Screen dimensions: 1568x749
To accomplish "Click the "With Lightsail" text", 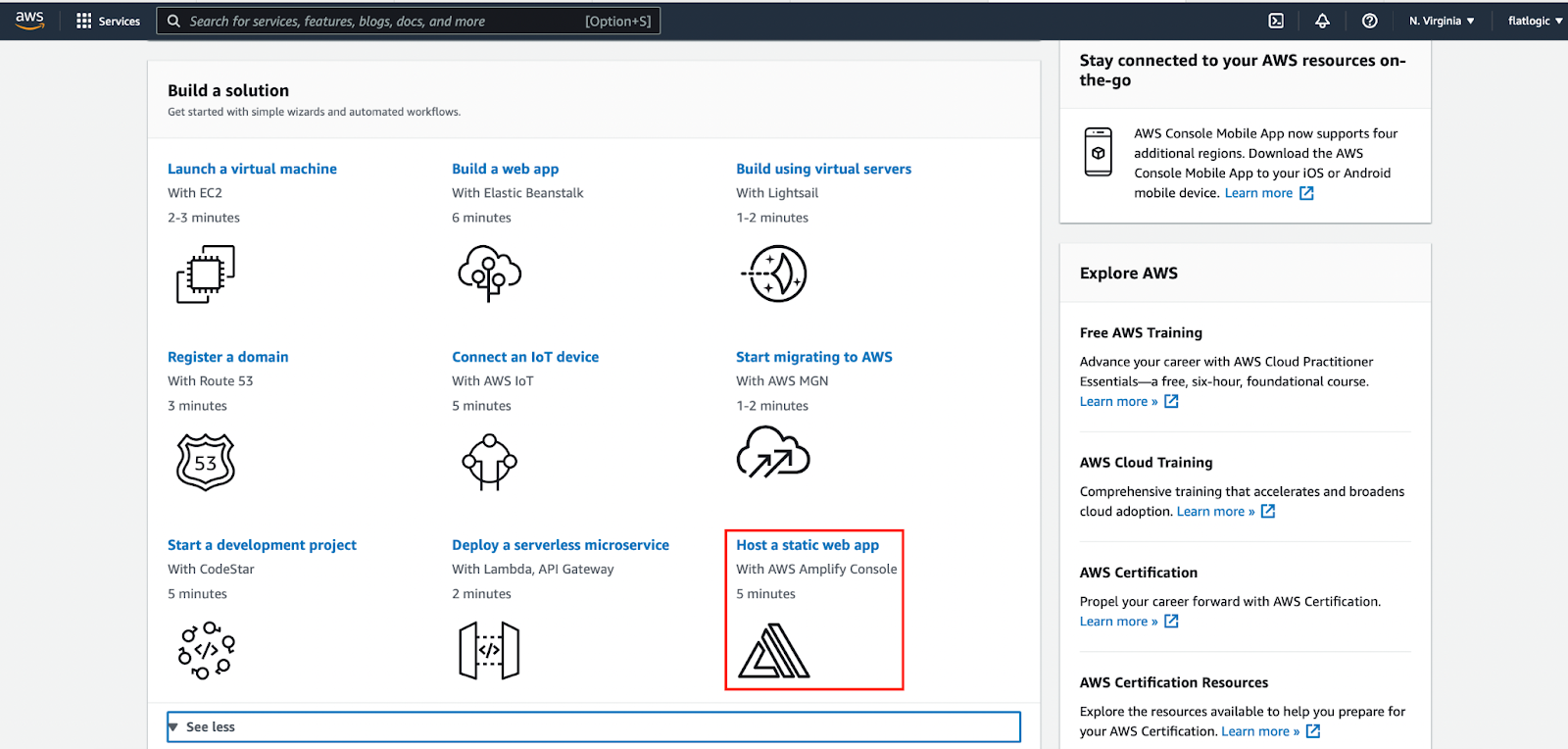I will (777, 193).
